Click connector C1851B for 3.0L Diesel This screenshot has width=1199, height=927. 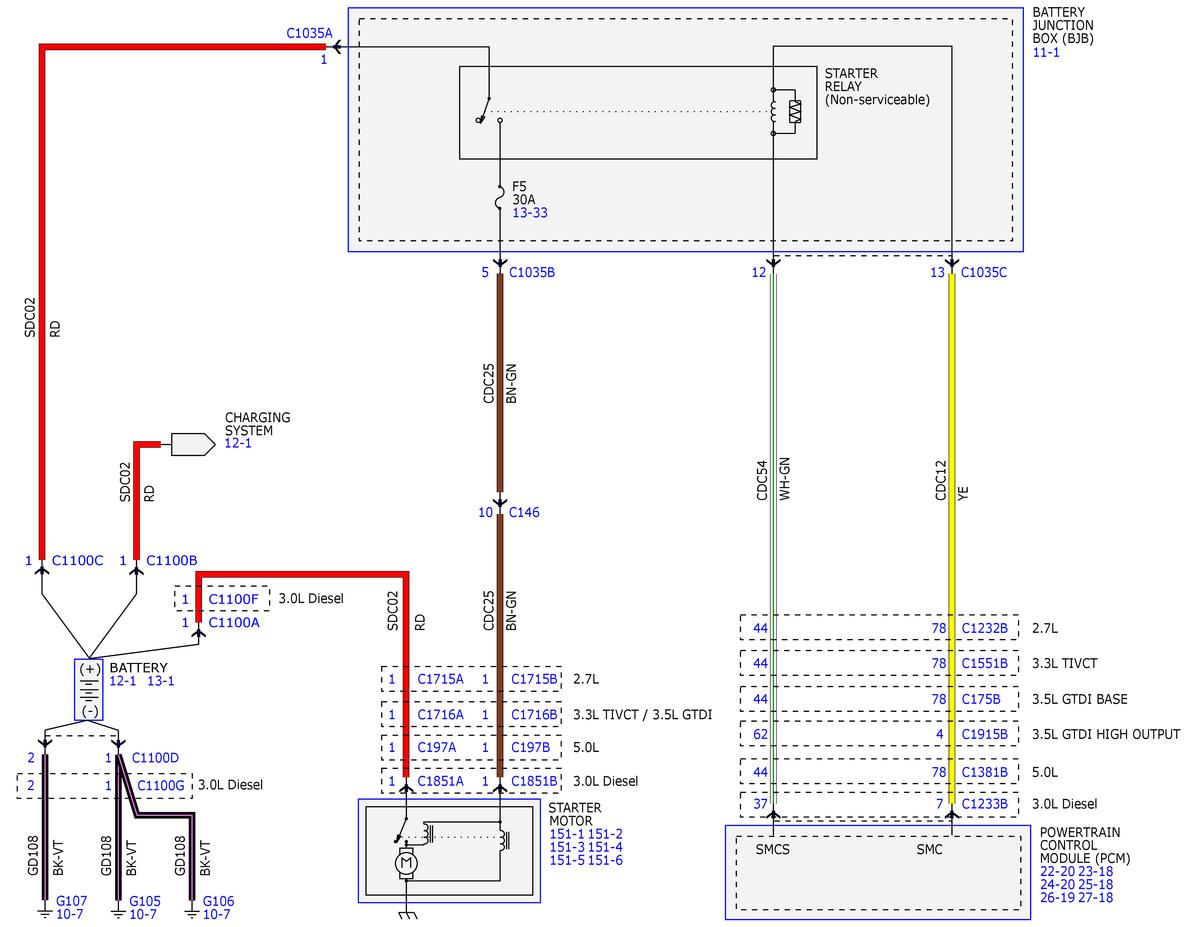coord(534,781)
